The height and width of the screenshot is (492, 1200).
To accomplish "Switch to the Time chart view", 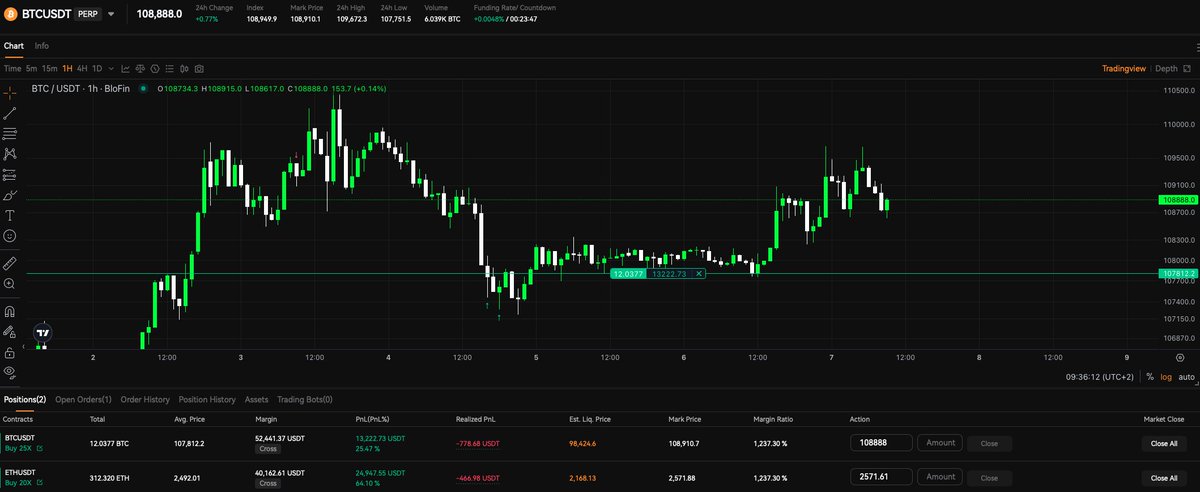I will click(12, 69).
